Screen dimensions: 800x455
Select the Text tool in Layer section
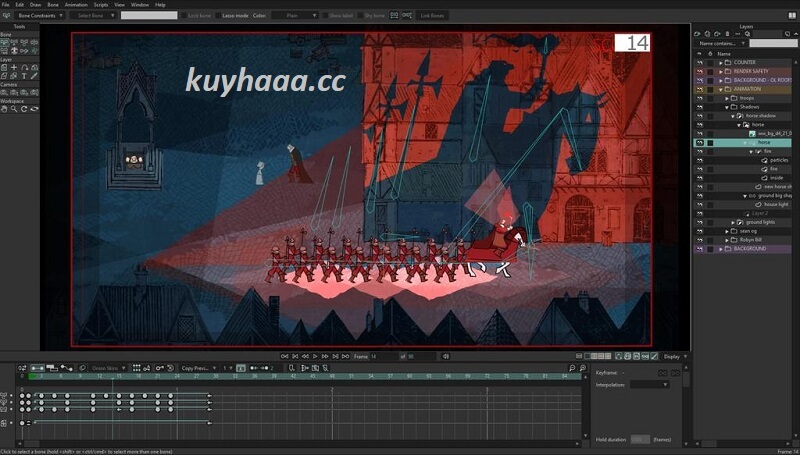[24, 75]
